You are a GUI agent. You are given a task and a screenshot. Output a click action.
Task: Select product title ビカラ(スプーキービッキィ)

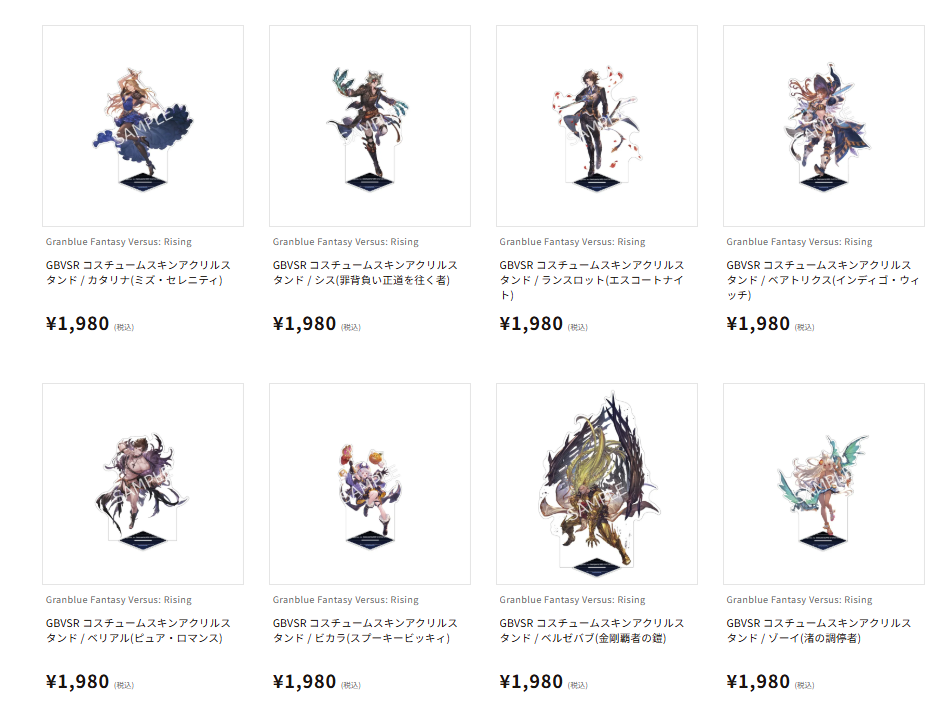coord(365,631)
